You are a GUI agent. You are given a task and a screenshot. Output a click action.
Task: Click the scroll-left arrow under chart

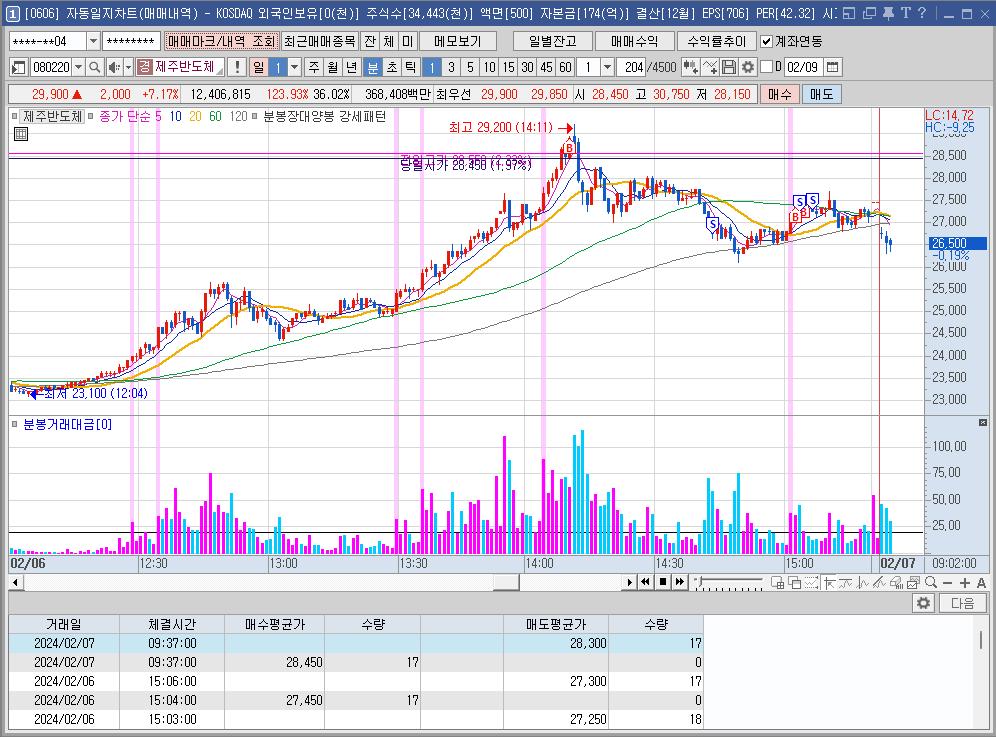click(15, 582)
